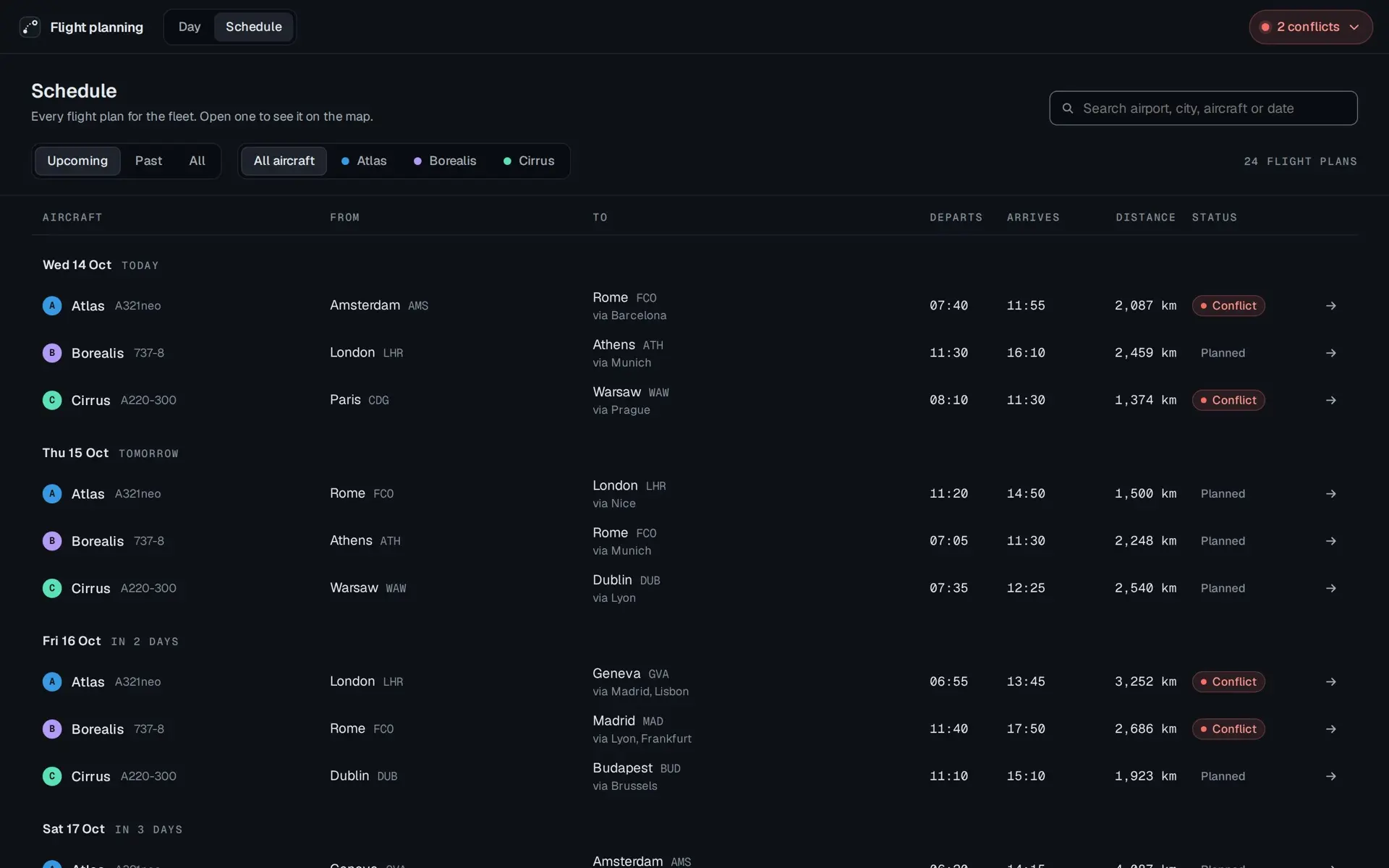Open Borealis London to Athens flight arrow
The height and width of the screenshot is (868, 1389).
pyautogui.click(x=1330, y=353)
